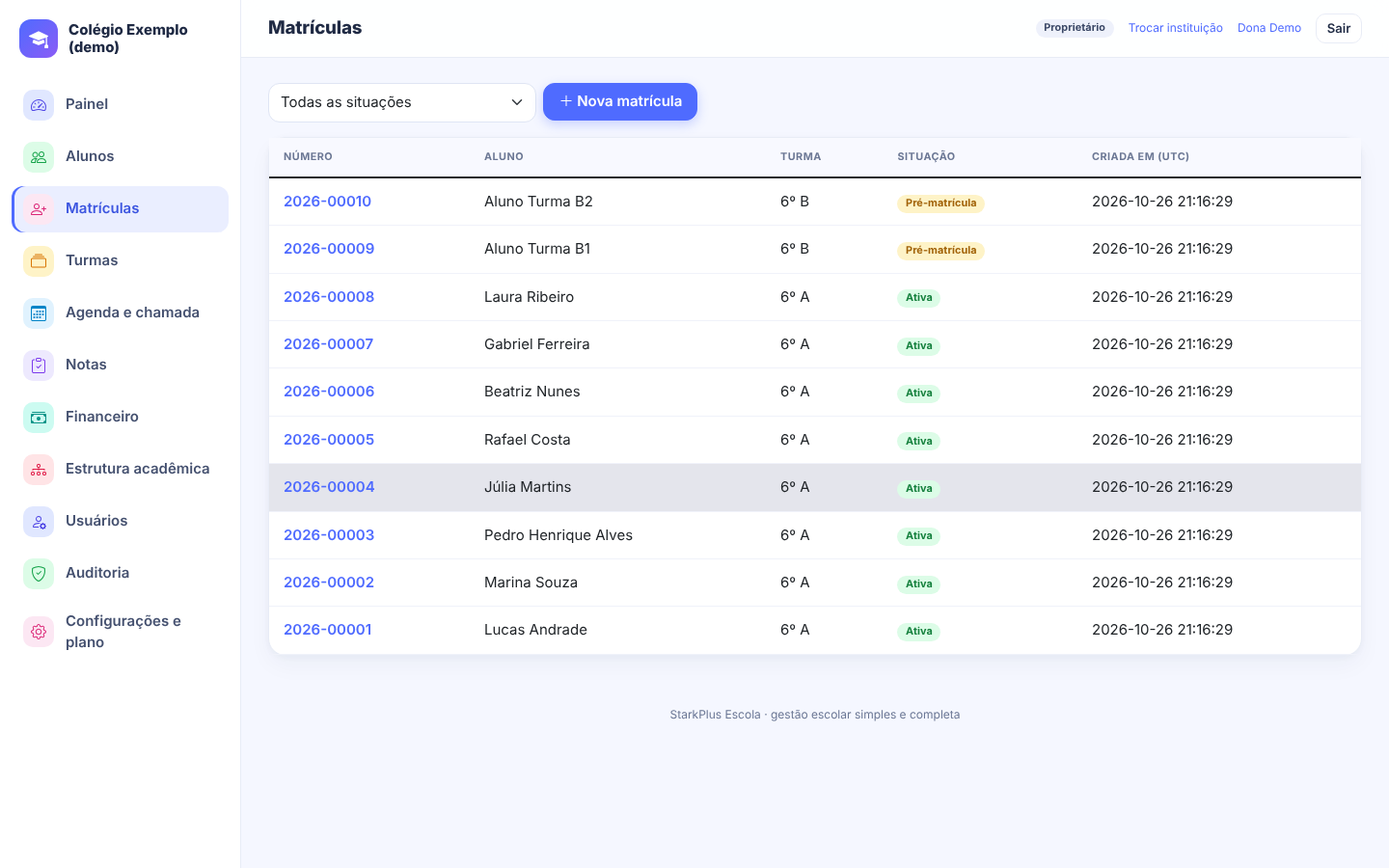Click the Trocar instituição link
Screen dimensions: 1389x868
pyautogui.click(x=1176, y=28)
